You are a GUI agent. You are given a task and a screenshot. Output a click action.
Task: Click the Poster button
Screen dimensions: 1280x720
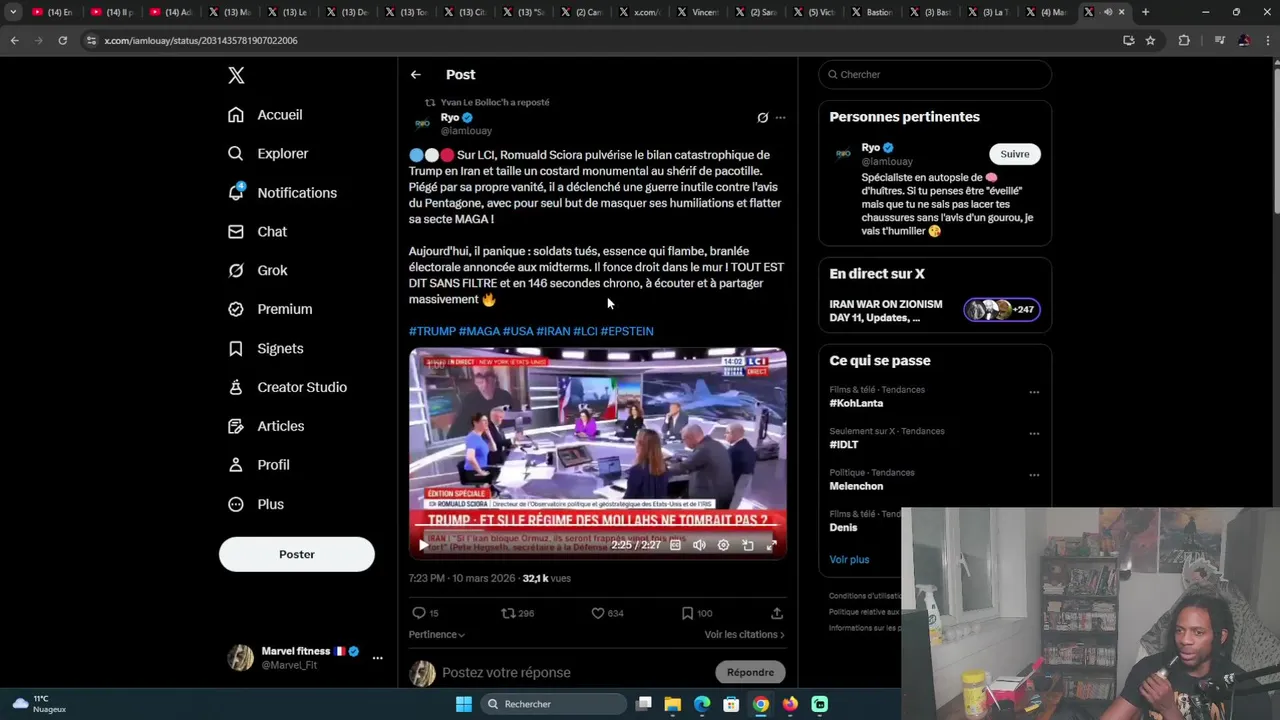[297, 554]
